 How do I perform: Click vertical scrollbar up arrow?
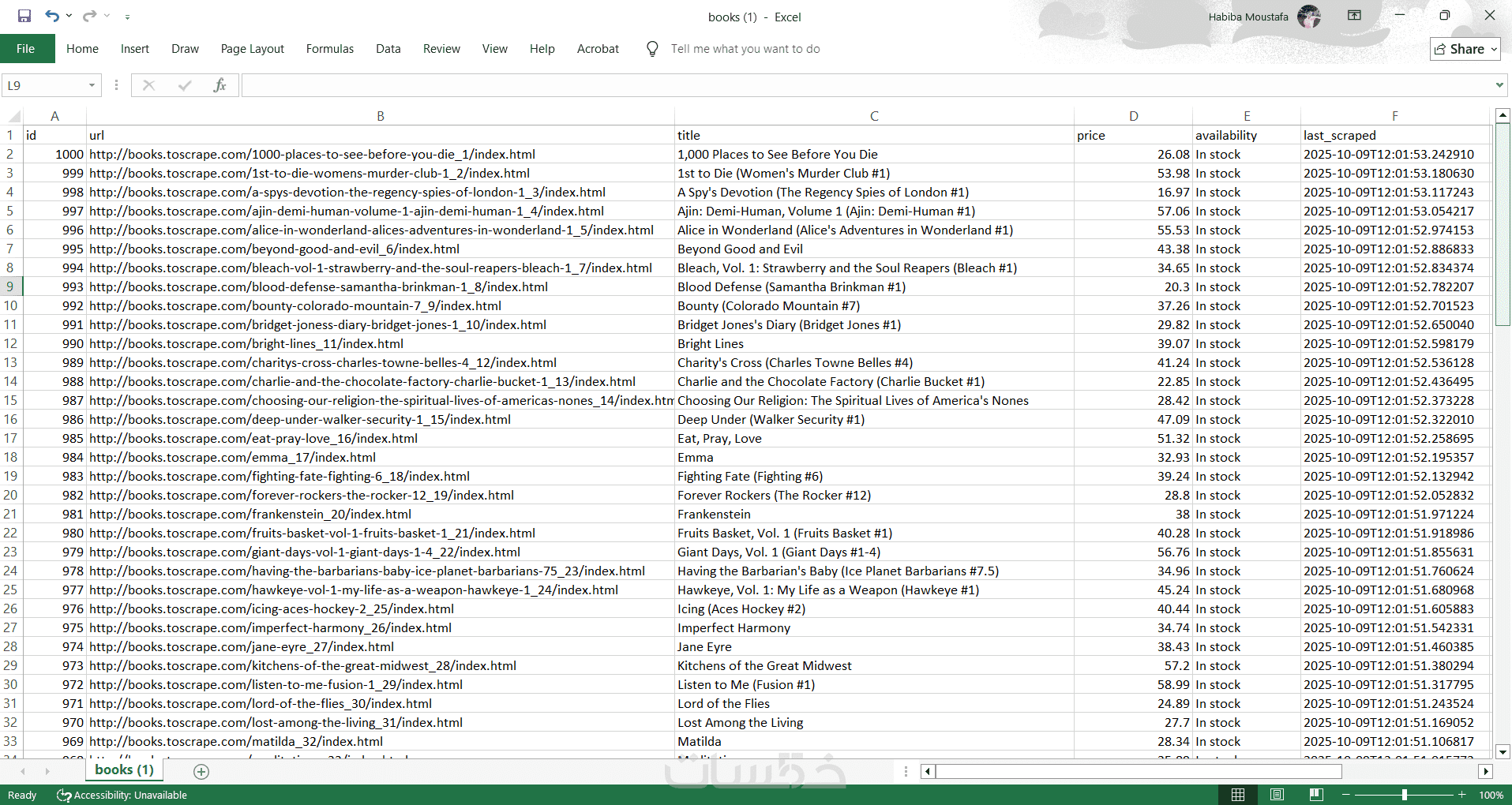coord(1503,116)
